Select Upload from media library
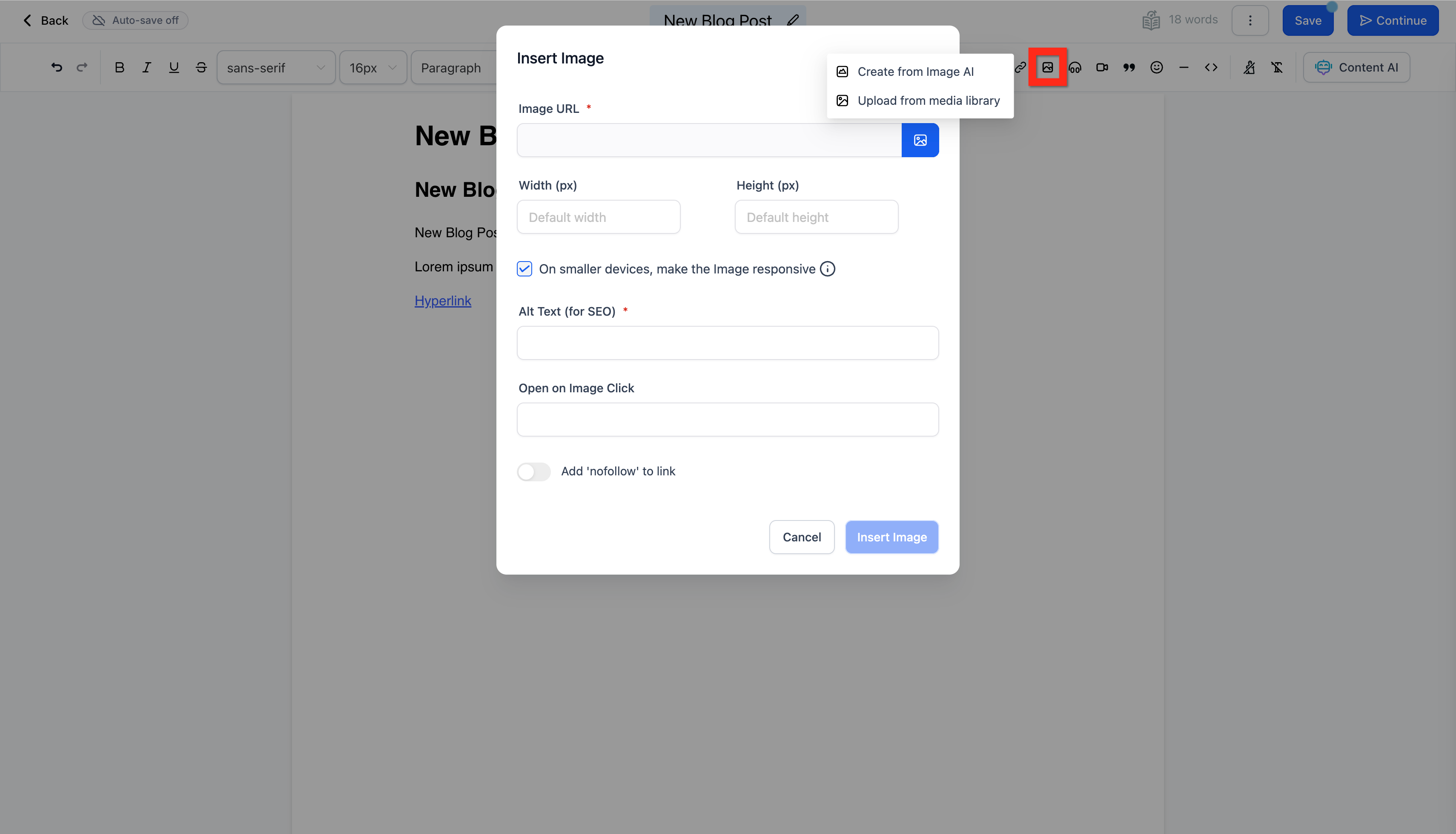This screenshot has width=1456, height=834. (x=928, y=101)
